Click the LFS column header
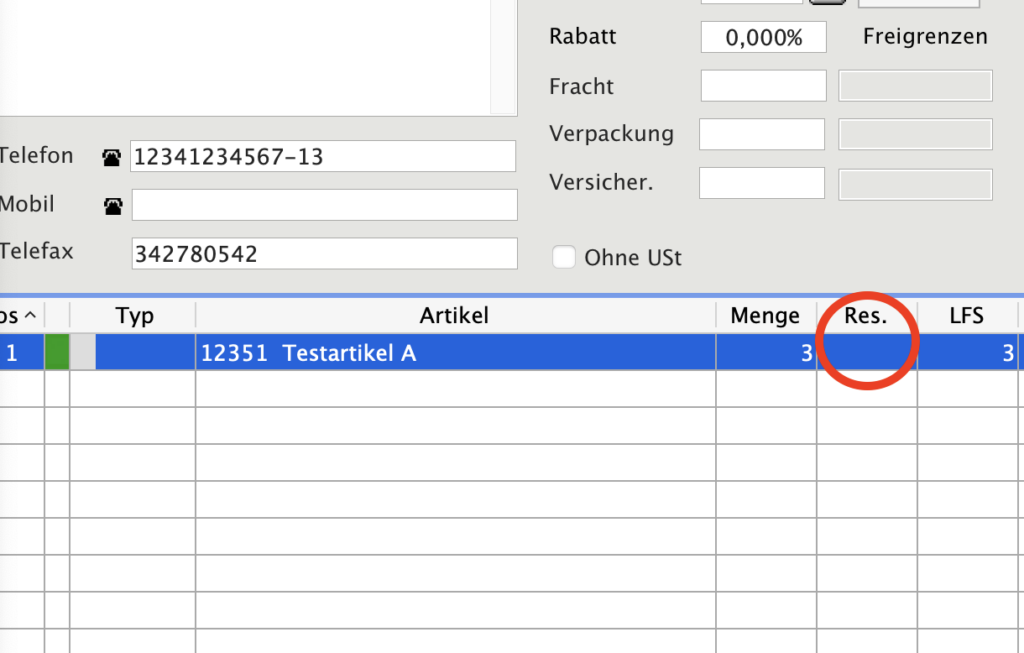The height and width of the screenshot is (653, 1024). click(966, 316)
